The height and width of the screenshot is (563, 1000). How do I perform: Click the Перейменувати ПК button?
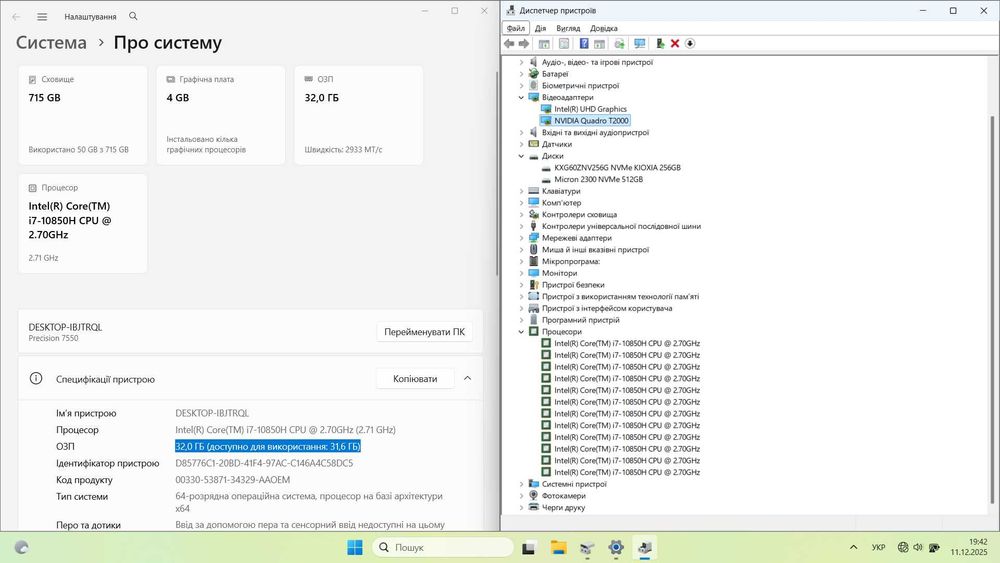[424, 332]
